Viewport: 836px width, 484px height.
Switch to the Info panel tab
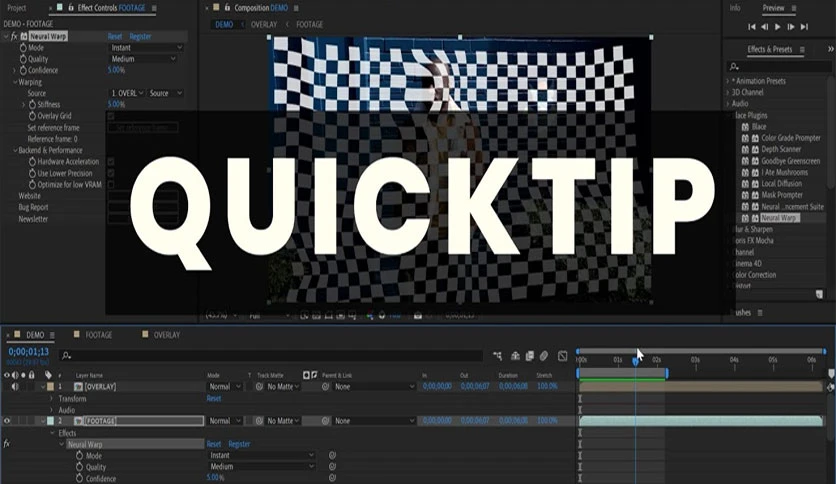(735, 8)
